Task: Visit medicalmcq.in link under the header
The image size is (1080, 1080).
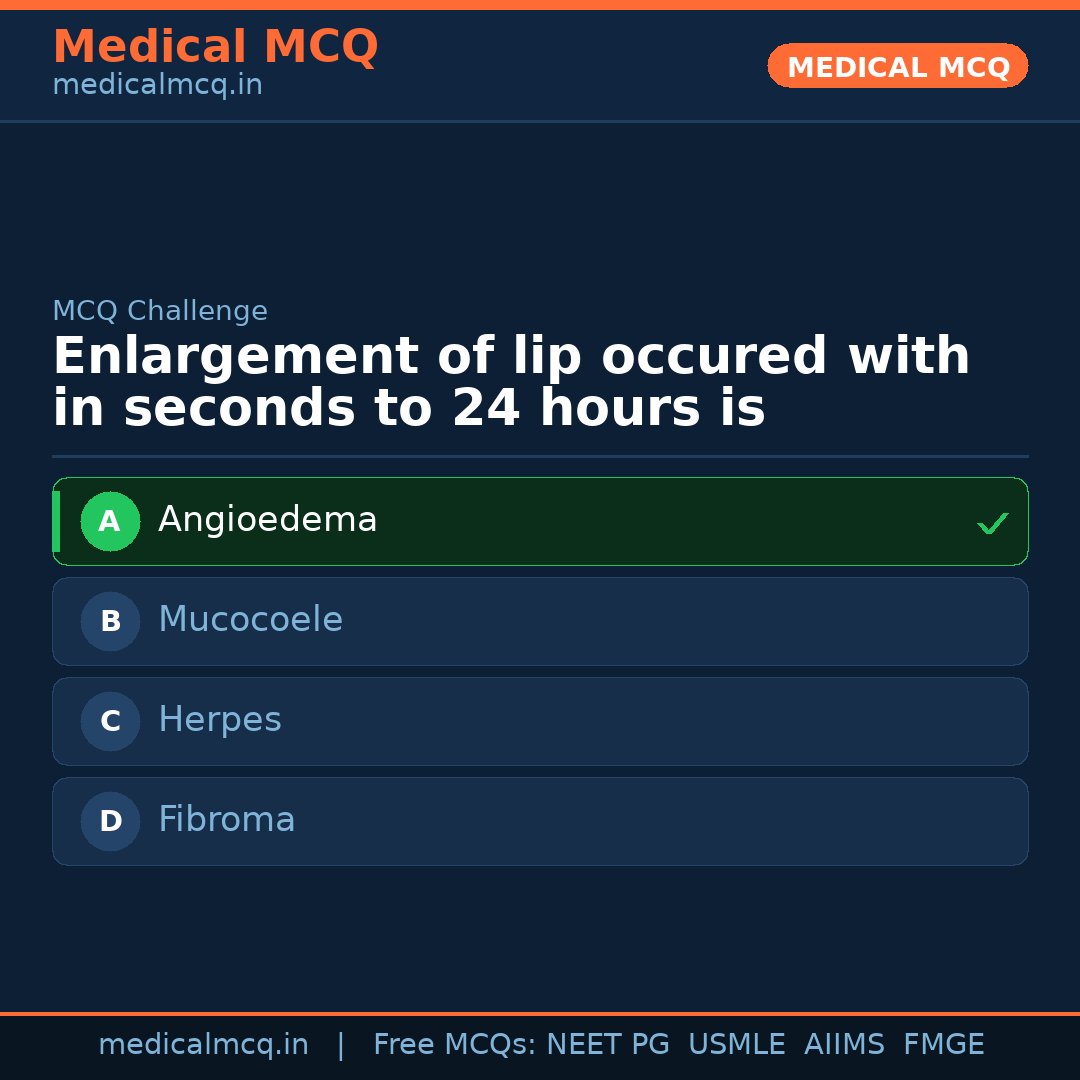Action: click(x=157, y=86)
